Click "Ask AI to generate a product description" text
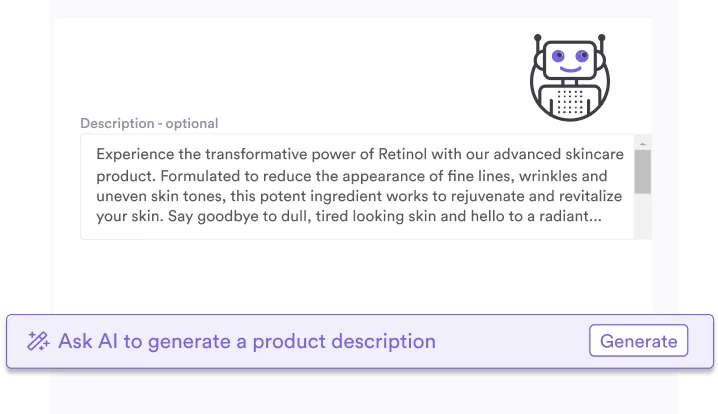The width and height of the screenshot is (718, 414). 247,341
